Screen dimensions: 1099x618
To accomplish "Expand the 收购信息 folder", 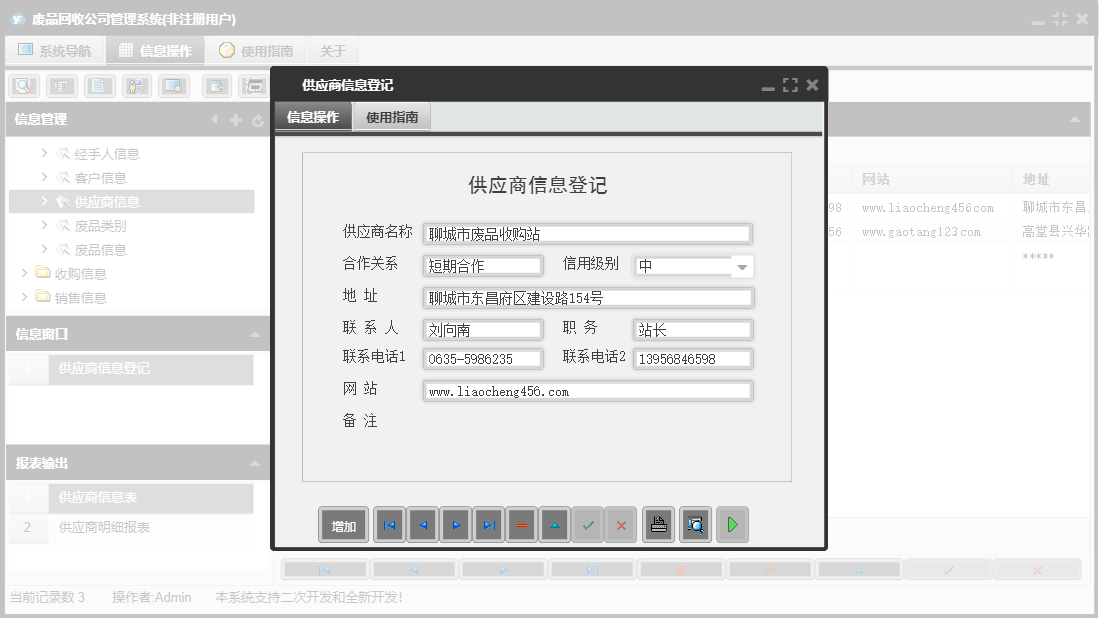I will [22, 273].
